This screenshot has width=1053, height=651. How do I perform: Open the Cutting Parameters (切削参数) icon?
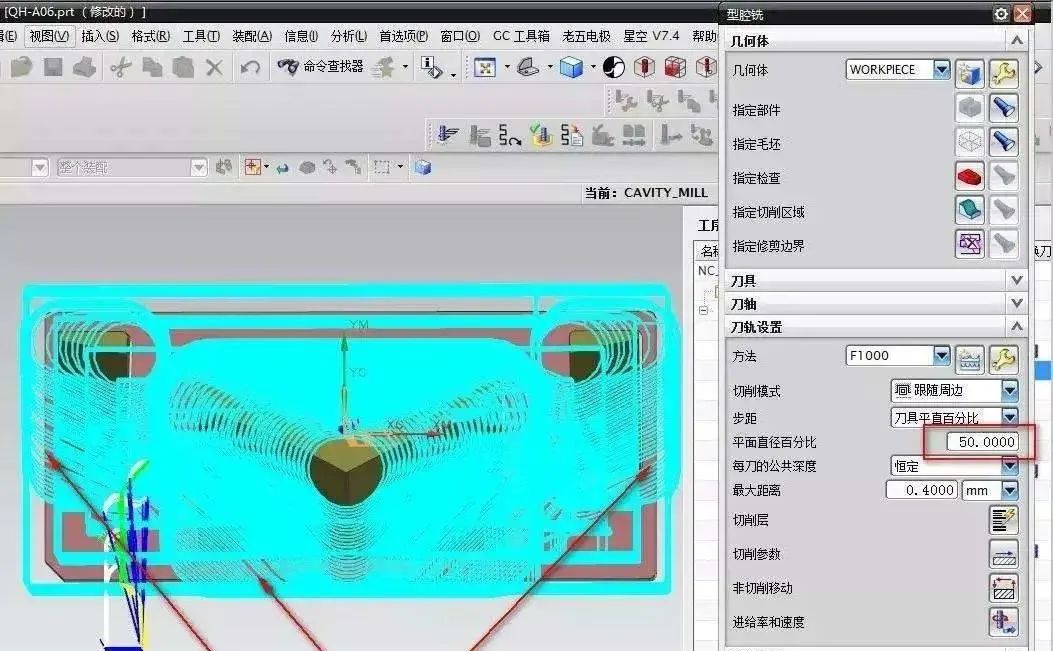tap(1003, 554)
